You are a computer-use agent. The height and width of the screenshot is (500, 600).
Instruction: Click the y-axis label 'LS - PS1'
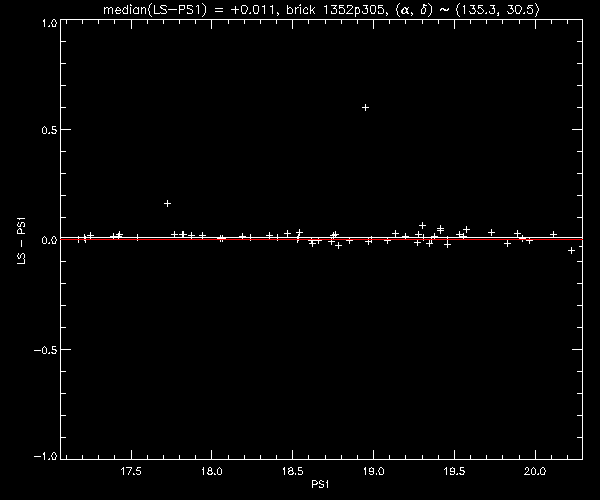[x=22, y=241]
